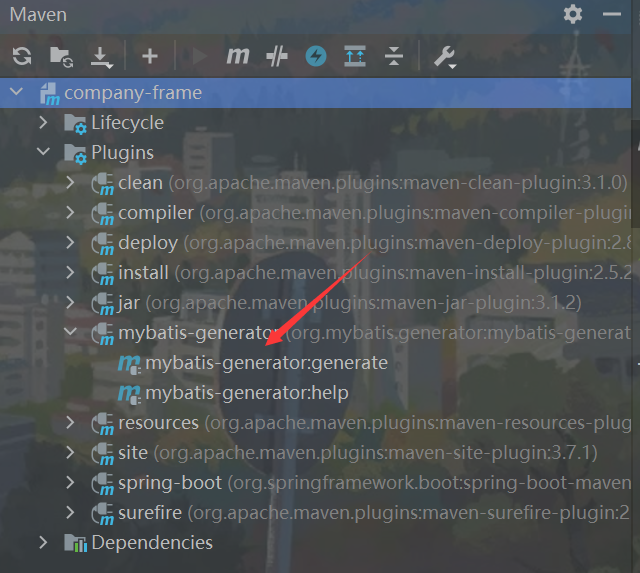This screenshot has height=573, width=640.
Task: Collapse the company-frame project node
Action: 16,92
